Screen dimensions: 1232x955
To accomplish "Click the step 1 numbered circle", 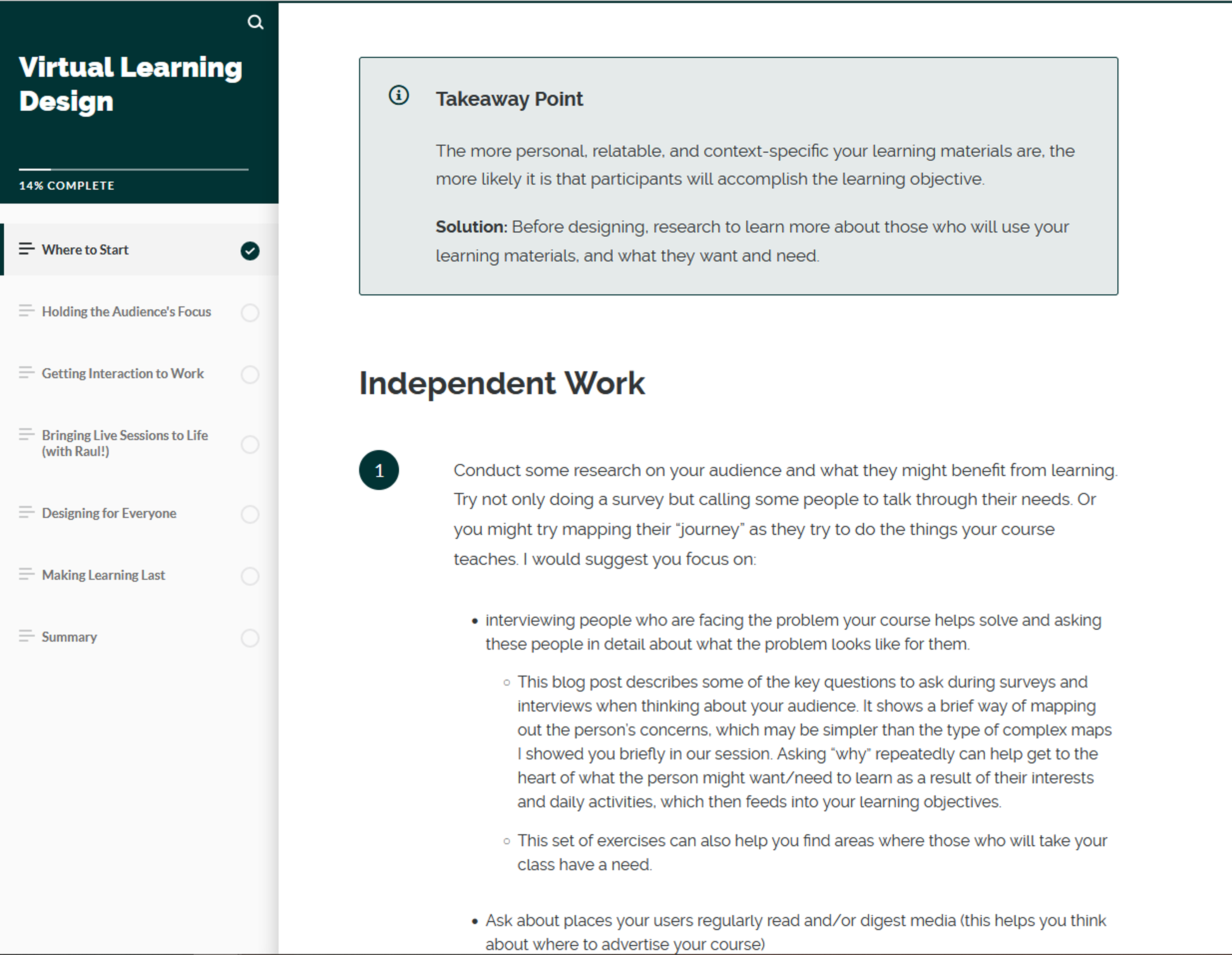I will 379,470.
